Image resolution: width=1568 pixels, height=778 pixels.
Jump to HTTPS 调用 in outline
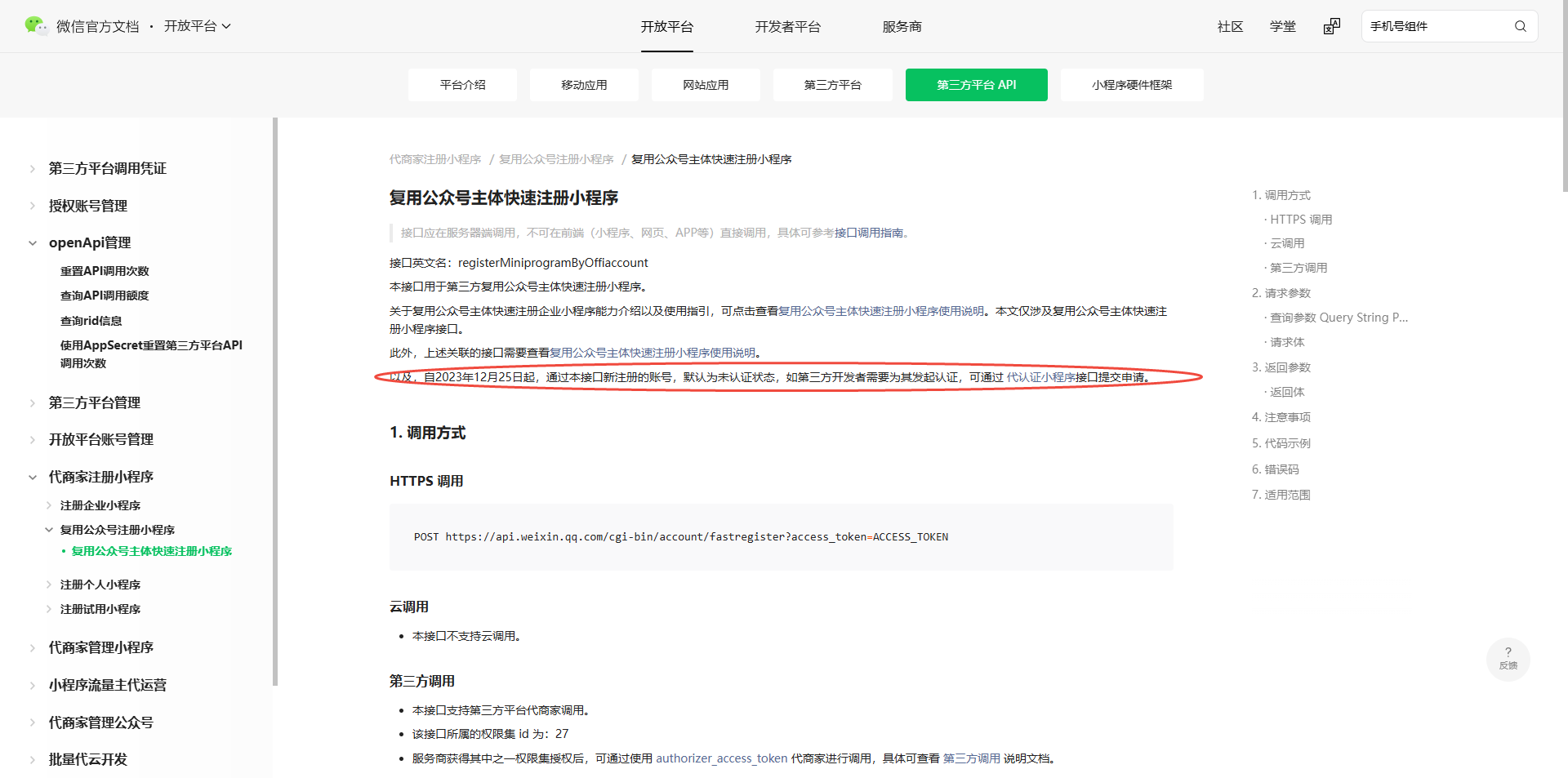coord(1301,220)
